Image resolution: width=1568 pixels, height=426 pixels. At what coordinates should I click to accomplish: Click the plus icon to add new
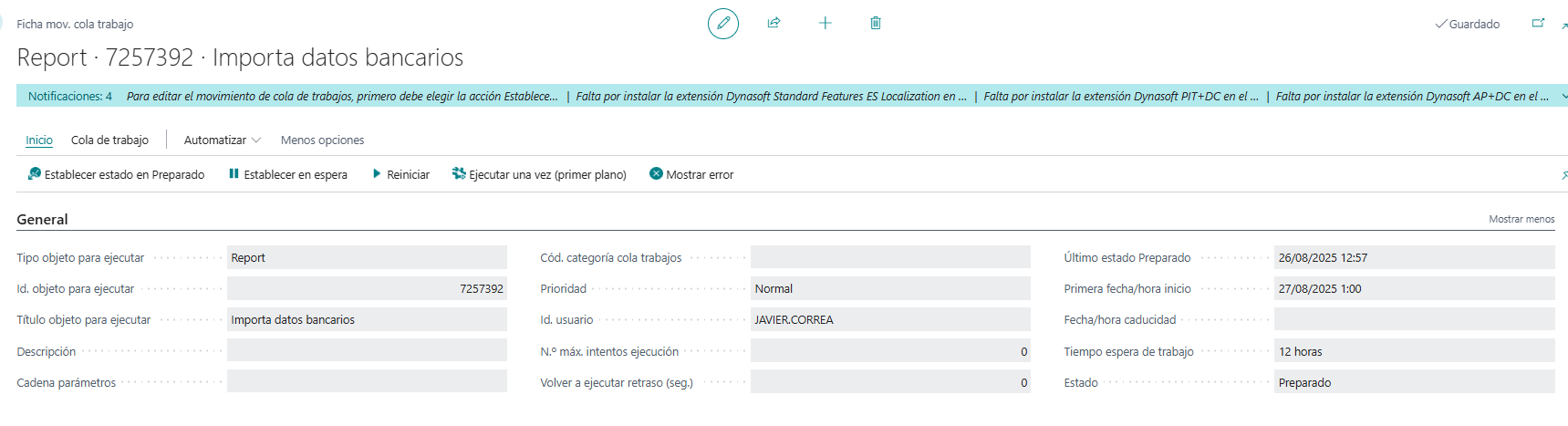click(x=825, y=23)
